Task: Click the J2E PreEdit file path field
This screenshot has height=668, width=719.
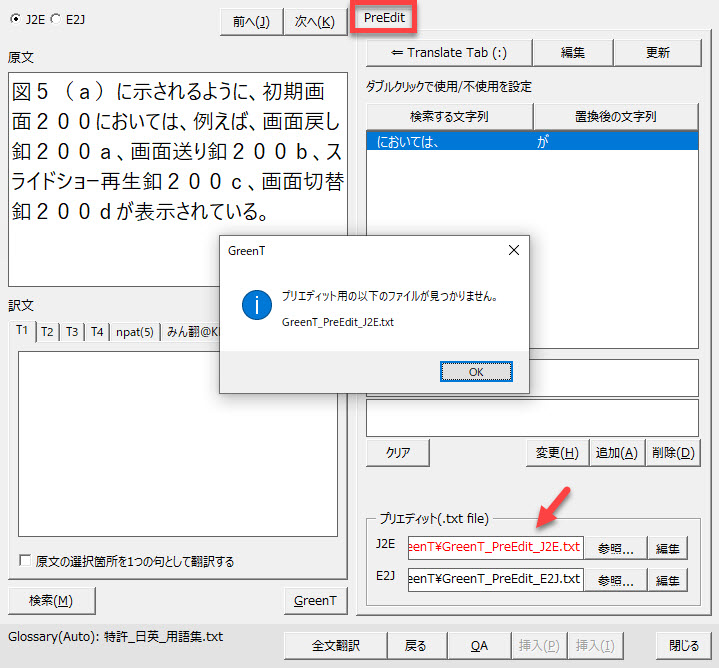Action: coord(495,546)
